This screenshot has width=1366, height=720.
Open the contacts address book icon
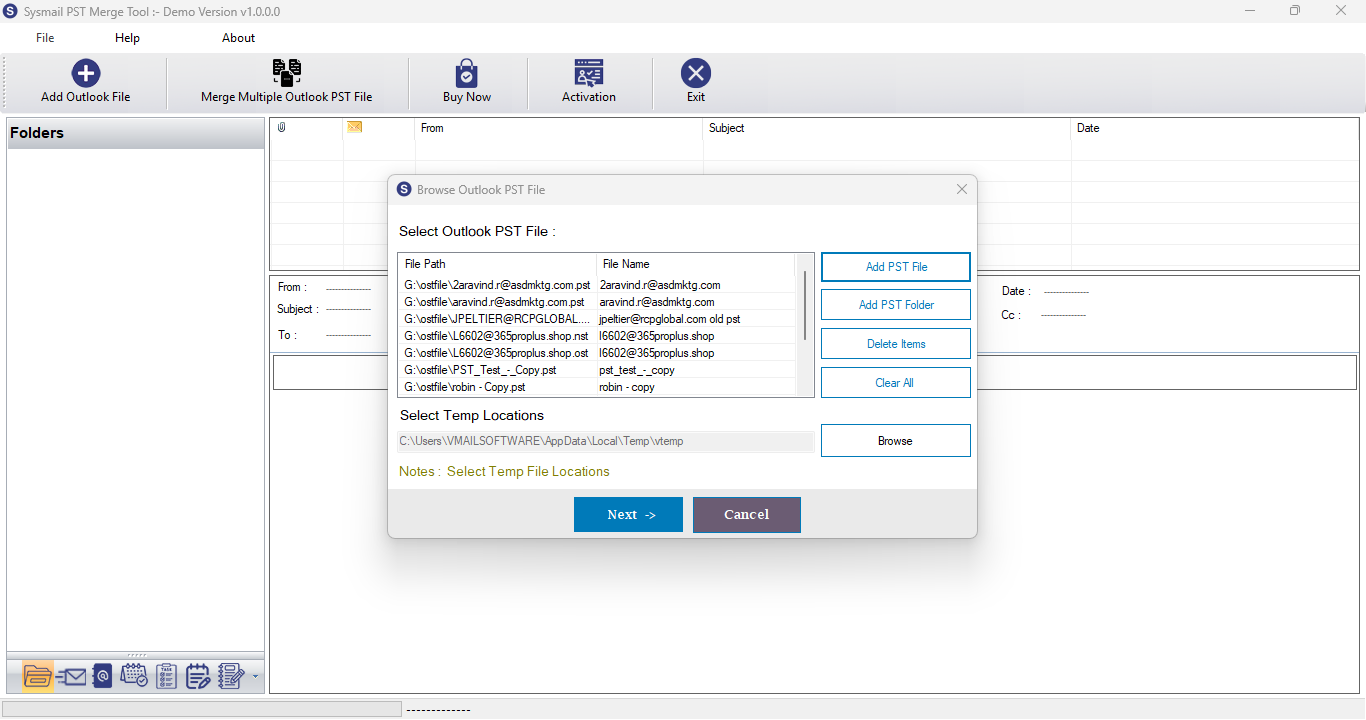pos(102,676)
